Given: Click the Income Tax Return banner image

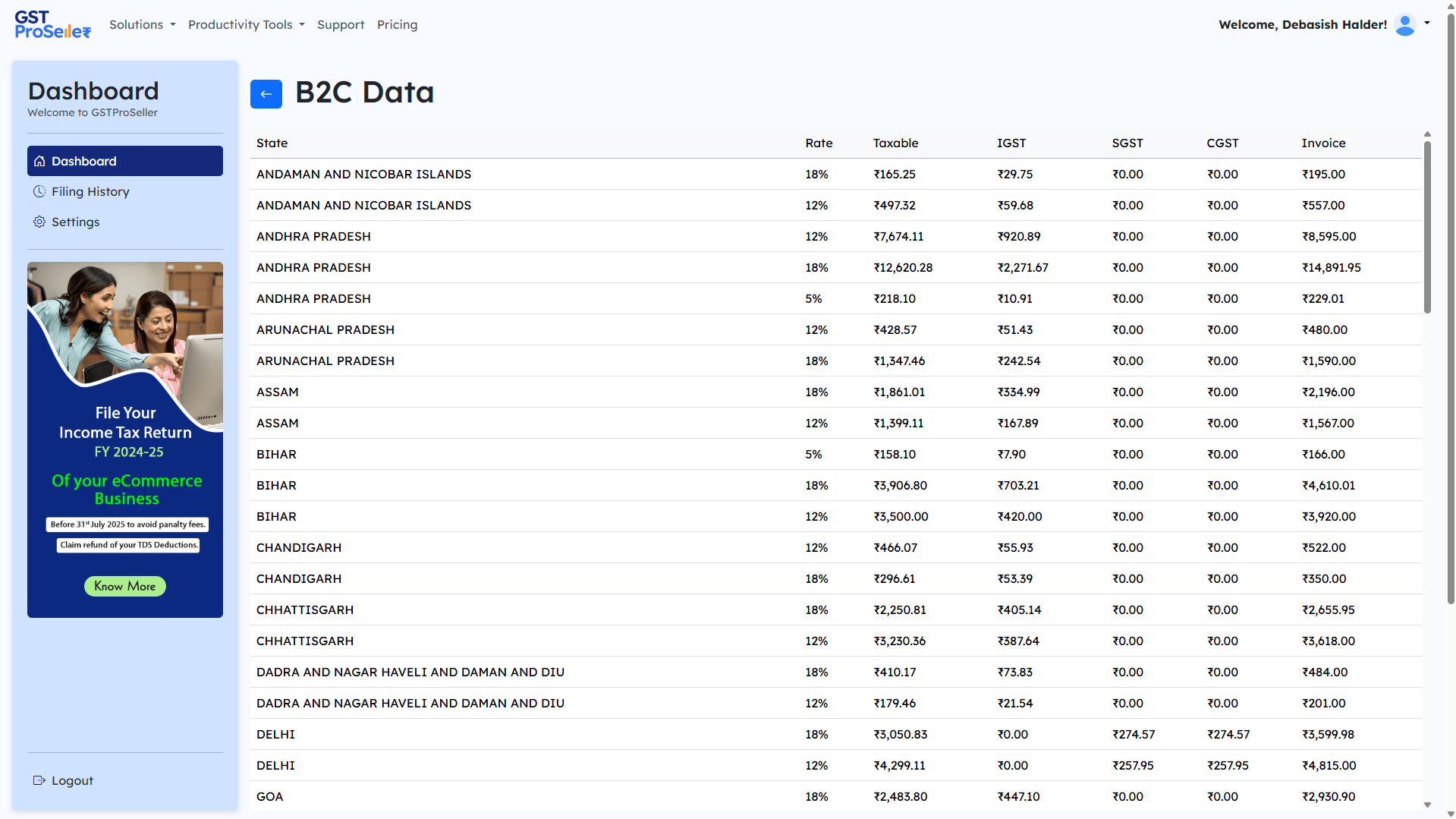Looking at the screenshot, I should click(125, 439).
